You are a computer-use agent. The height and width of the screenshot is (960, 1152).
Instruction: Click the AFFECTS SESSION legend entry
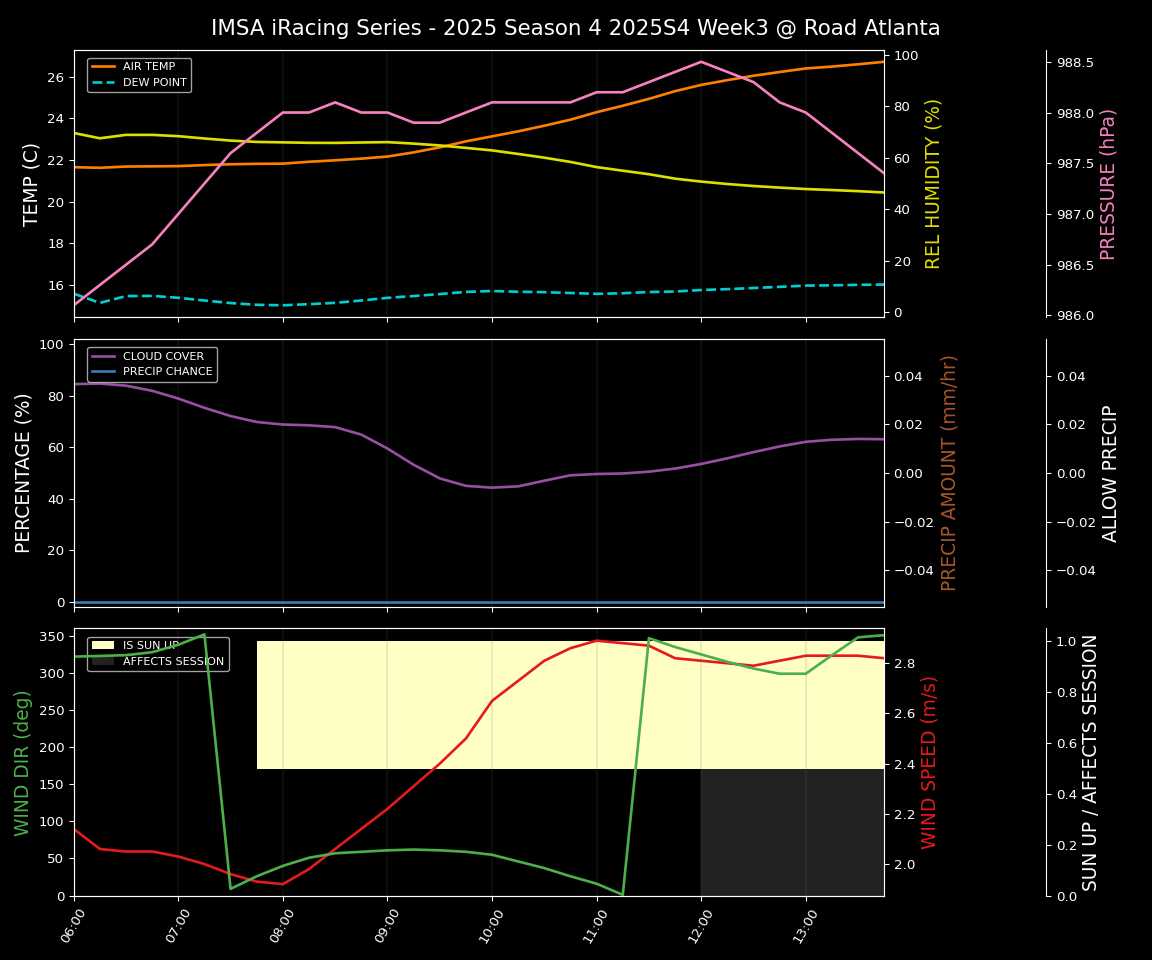172,661
